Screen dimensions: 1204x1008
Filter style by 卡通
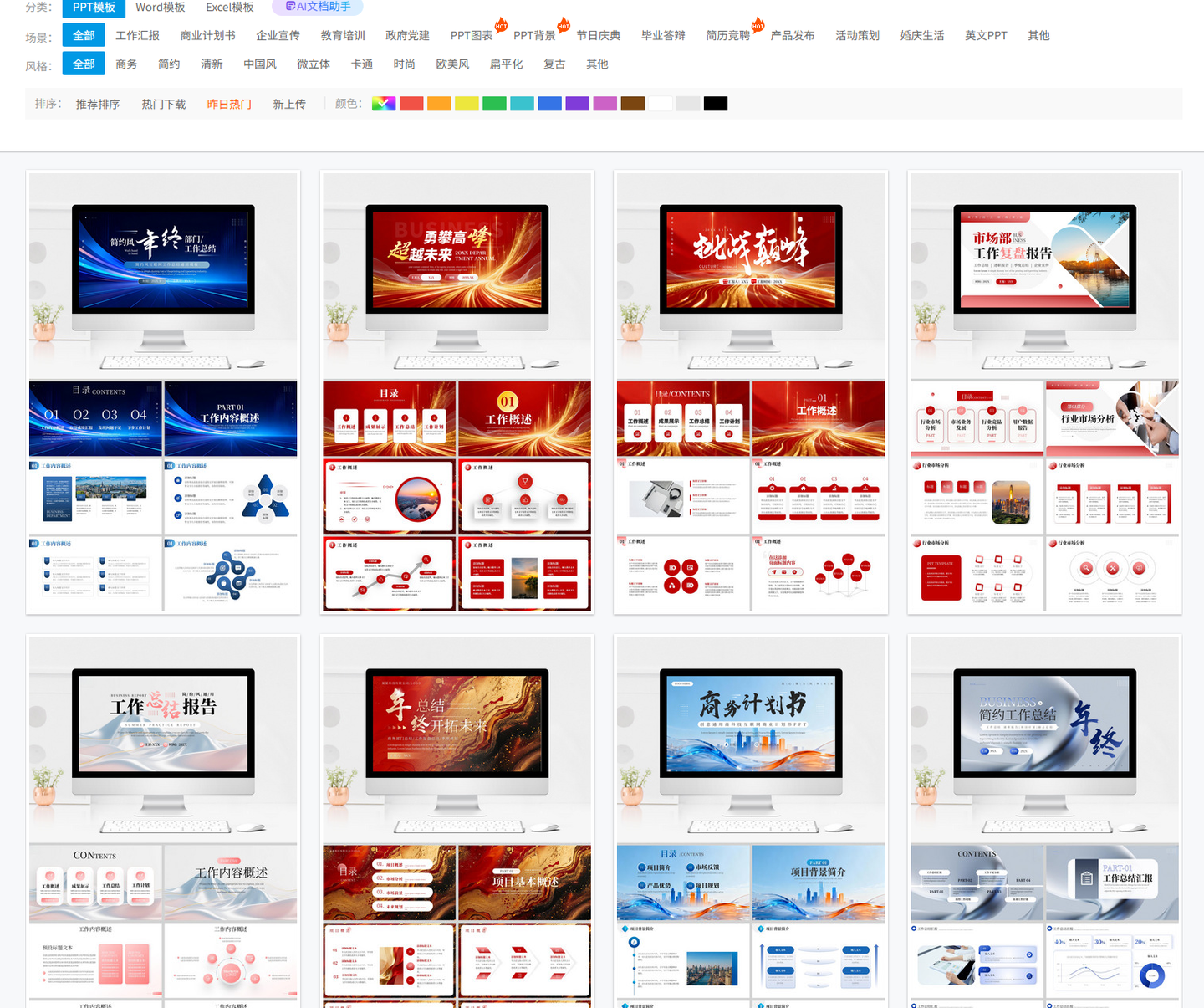click(x=362, y=64)
